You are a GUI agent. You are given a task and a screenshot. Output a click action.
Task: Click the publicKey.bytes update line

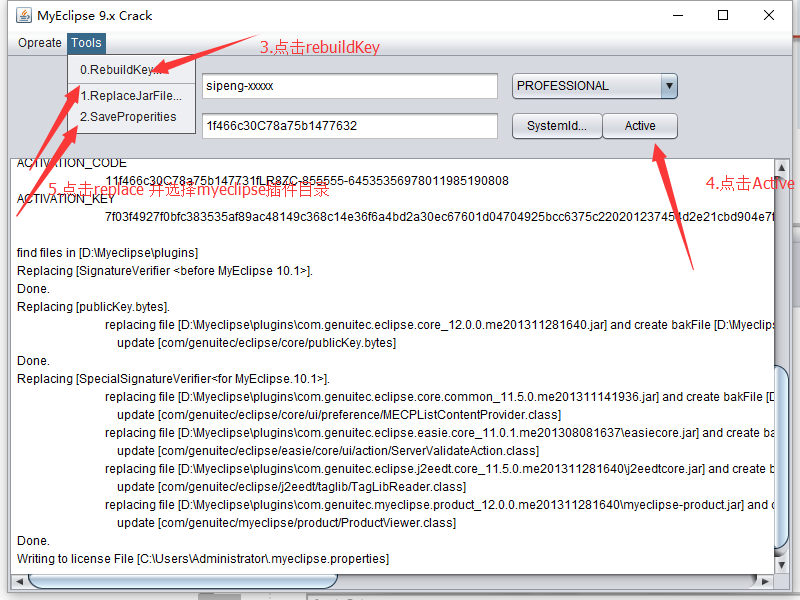point(257,343)
